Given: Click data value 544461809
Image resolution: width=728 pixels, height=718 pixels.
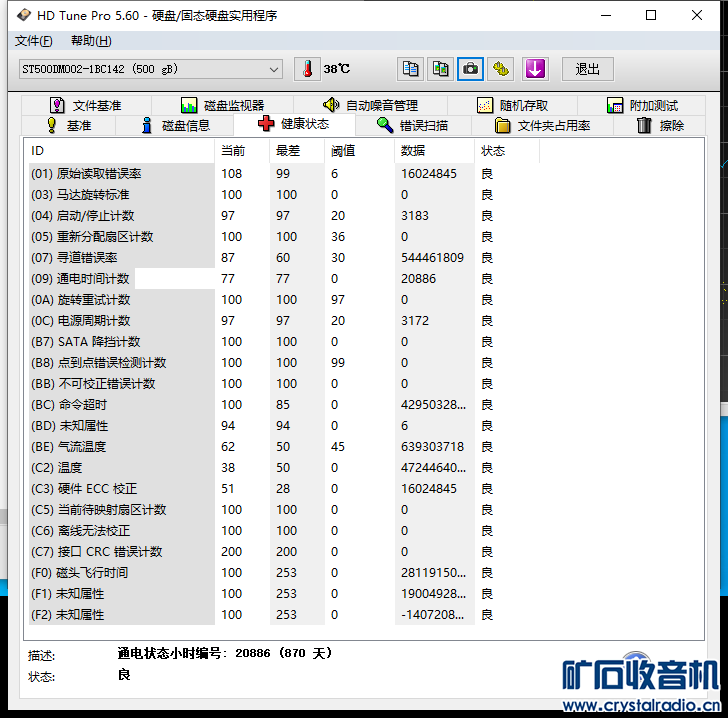Looking at the screenshot, I should pos(432,258).
